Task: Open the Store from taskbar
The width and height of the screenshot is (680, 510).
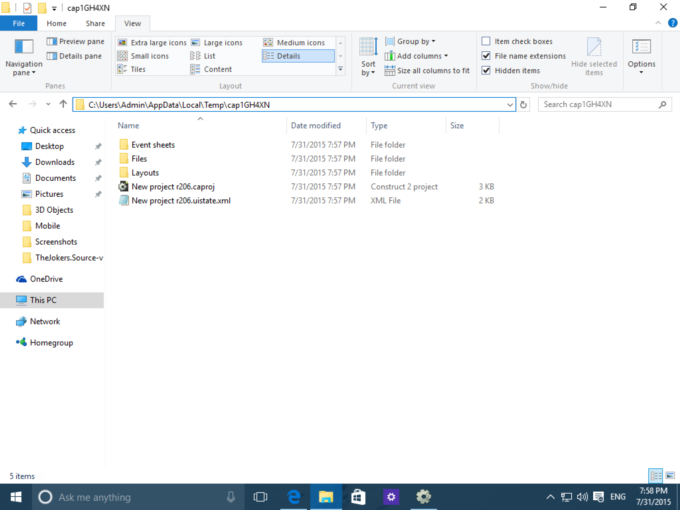Action: (358, 497)
